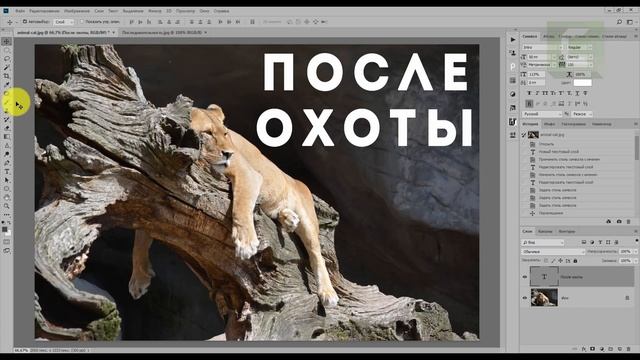Enable the Auto-Select checkbox
This screenshot has height=360, width=640.
(x=25, y=22)
